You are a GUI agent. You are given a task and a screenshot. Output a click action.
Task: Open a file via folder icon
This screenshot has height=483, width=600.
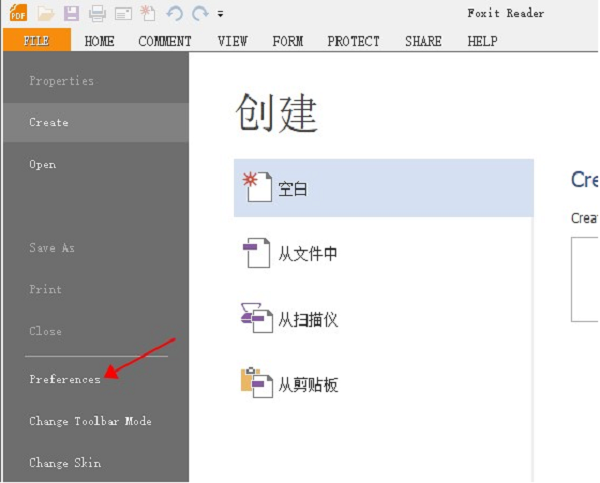pyautogui.click(x=46, y=14)
